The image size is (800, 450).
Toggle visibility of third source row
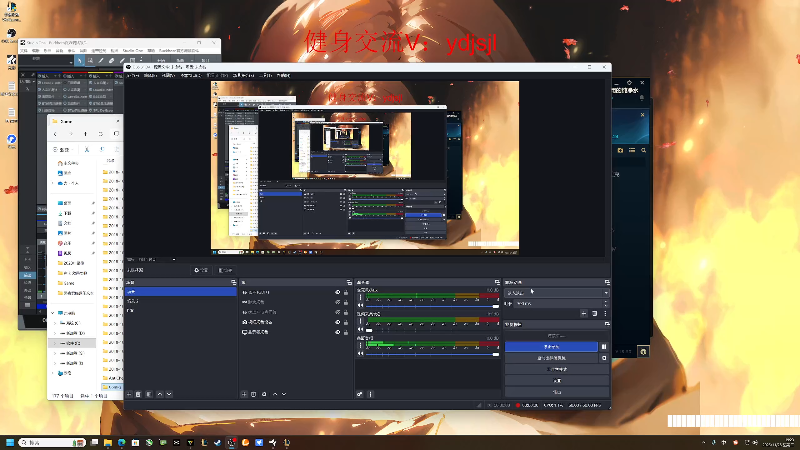[337, 312]
